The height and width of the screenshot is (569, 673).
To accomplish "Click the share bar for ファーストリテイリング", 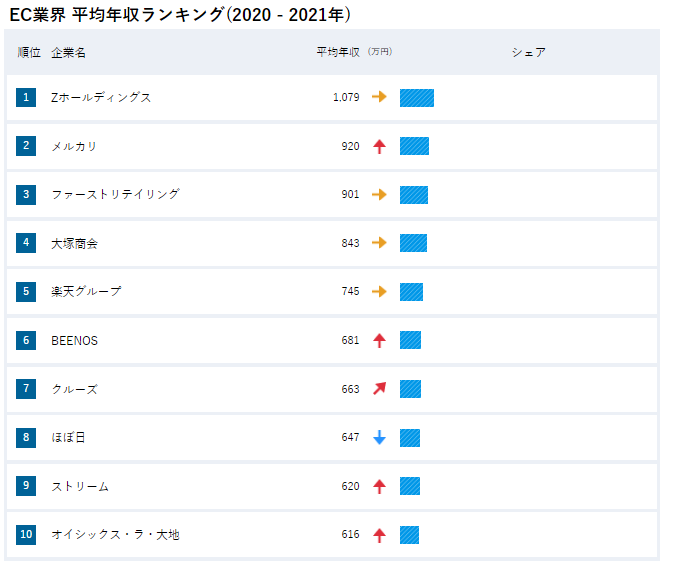I will tap(414, 195).
